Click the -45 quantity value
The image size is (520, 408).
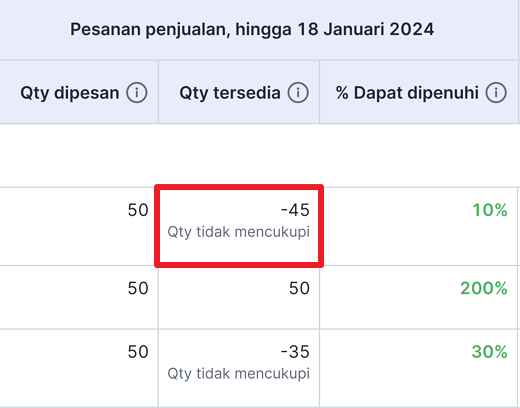(295, 210)
